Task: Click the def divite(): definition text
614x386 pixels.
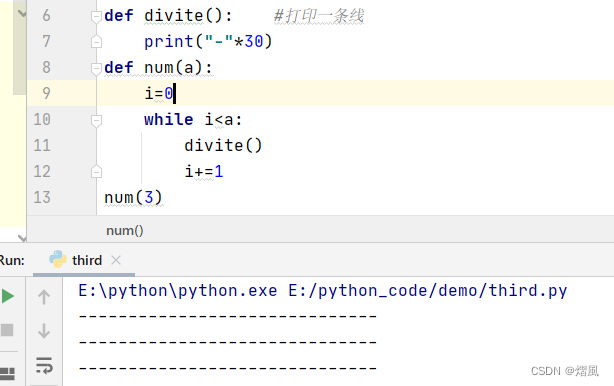Action: [x=168, y=16]
